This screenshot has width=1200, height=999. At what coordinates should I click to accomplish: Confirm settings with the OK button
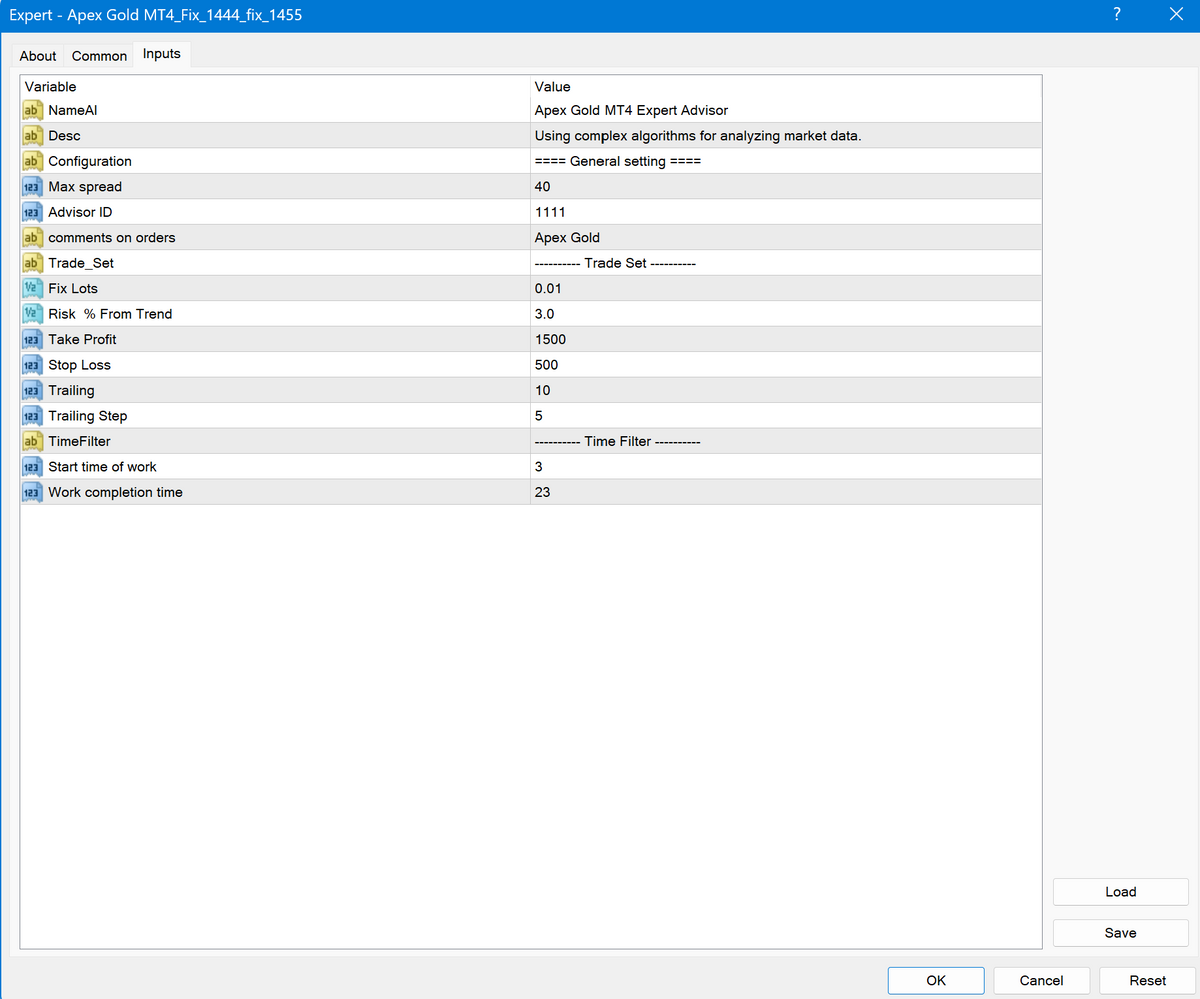tap(935, 981)
